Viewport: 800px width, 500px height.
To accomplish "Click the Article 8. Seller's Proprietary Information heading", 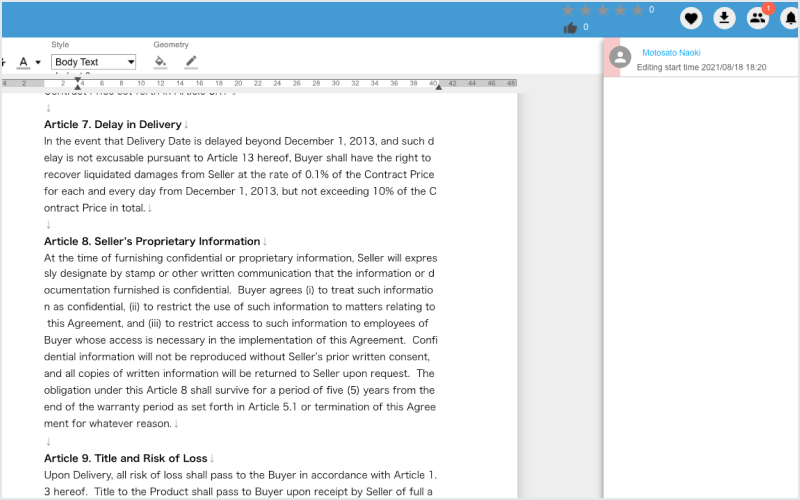I will click(x=152, y=241).
